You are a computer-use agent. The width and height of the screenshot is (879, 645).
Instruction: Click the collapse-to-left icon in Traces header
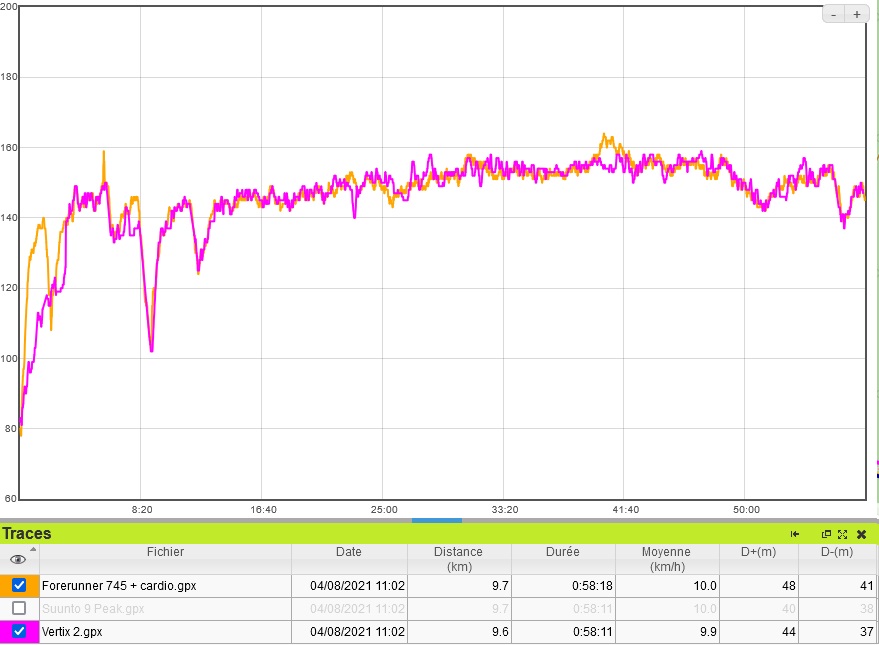[x=795, y=534]
